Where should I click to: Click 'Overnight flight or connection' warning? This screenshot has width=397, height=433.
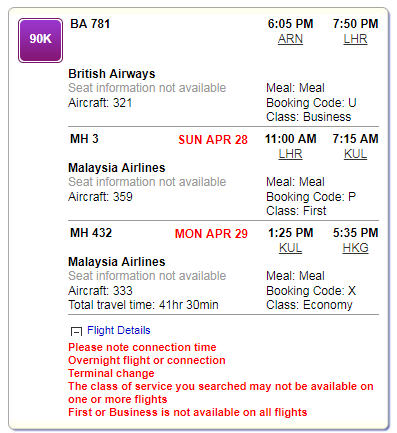point(147,360)
